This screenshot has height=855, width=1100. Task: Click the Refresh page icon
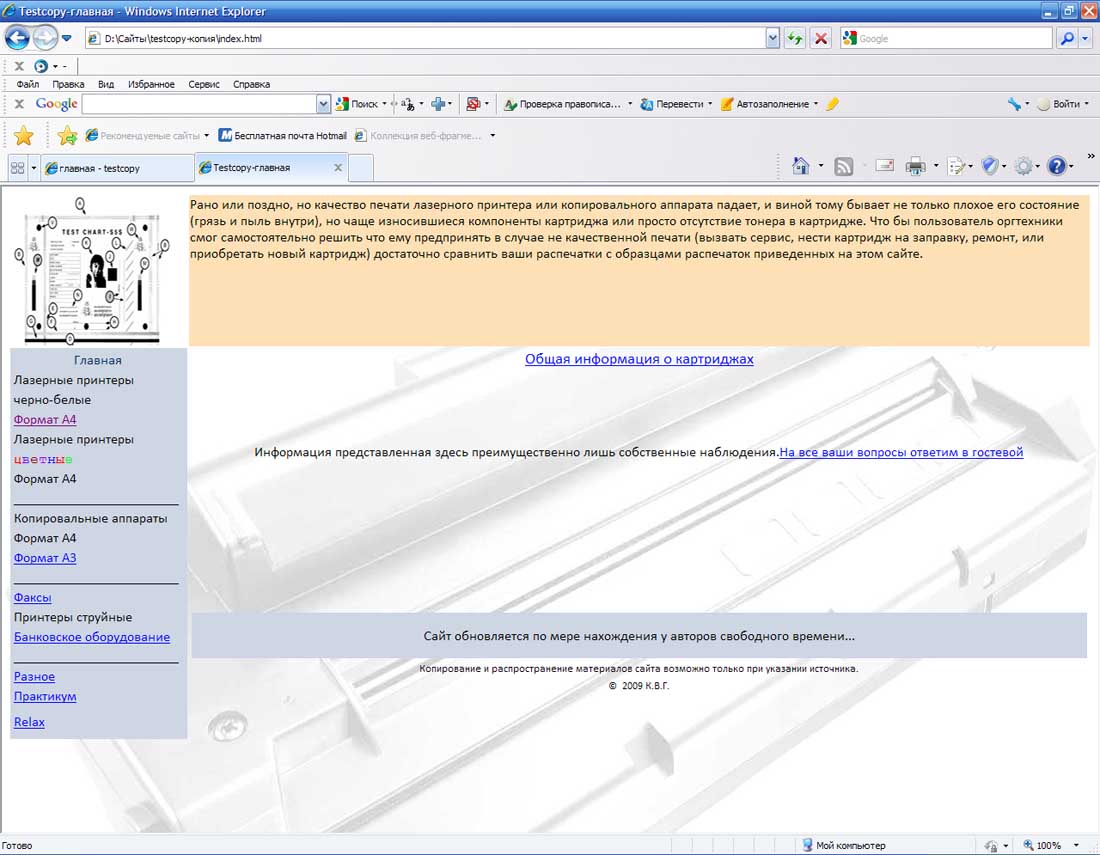coord(795,39)
